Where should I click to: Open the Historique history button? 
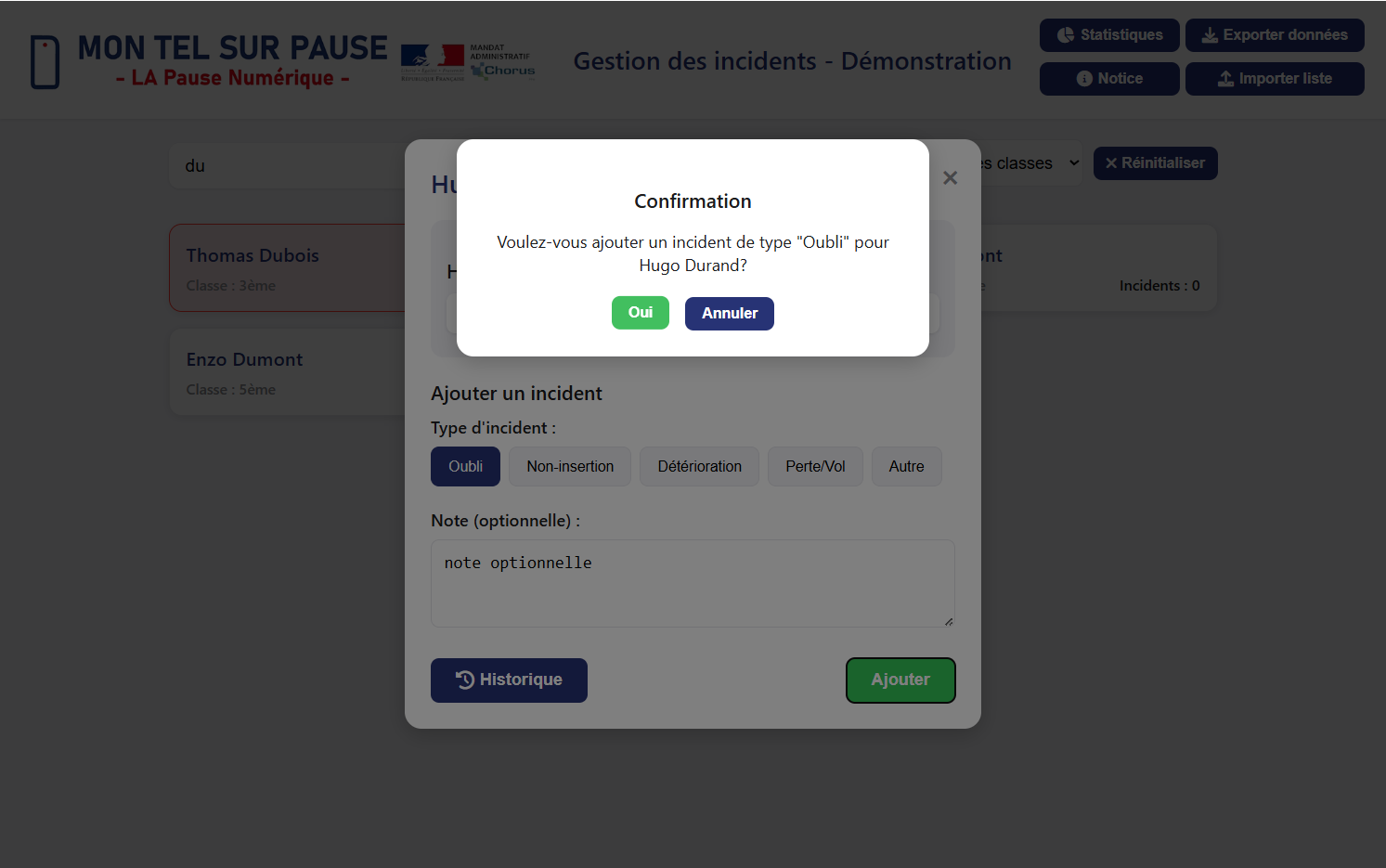coord(509,680)
